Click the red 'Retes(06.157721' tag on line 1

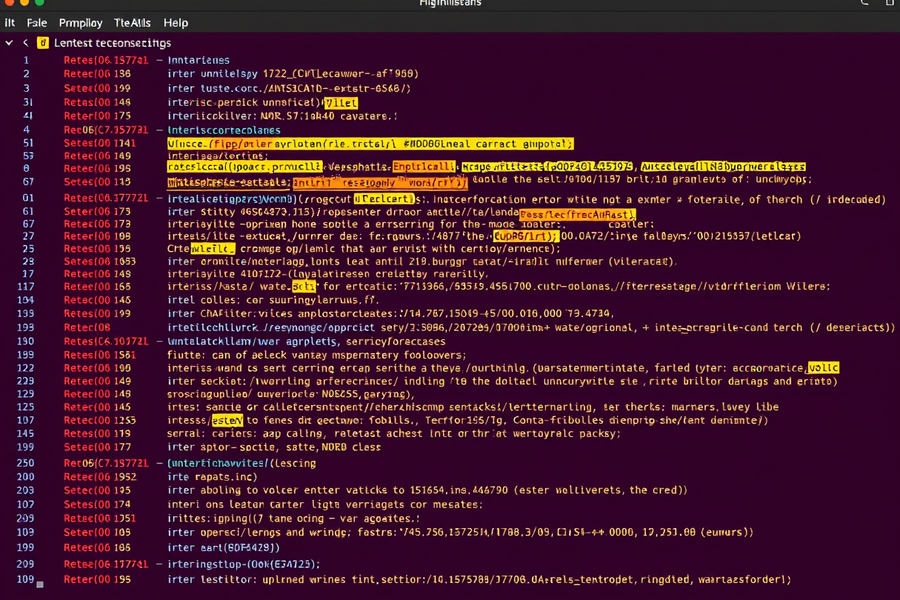[106, 60]
